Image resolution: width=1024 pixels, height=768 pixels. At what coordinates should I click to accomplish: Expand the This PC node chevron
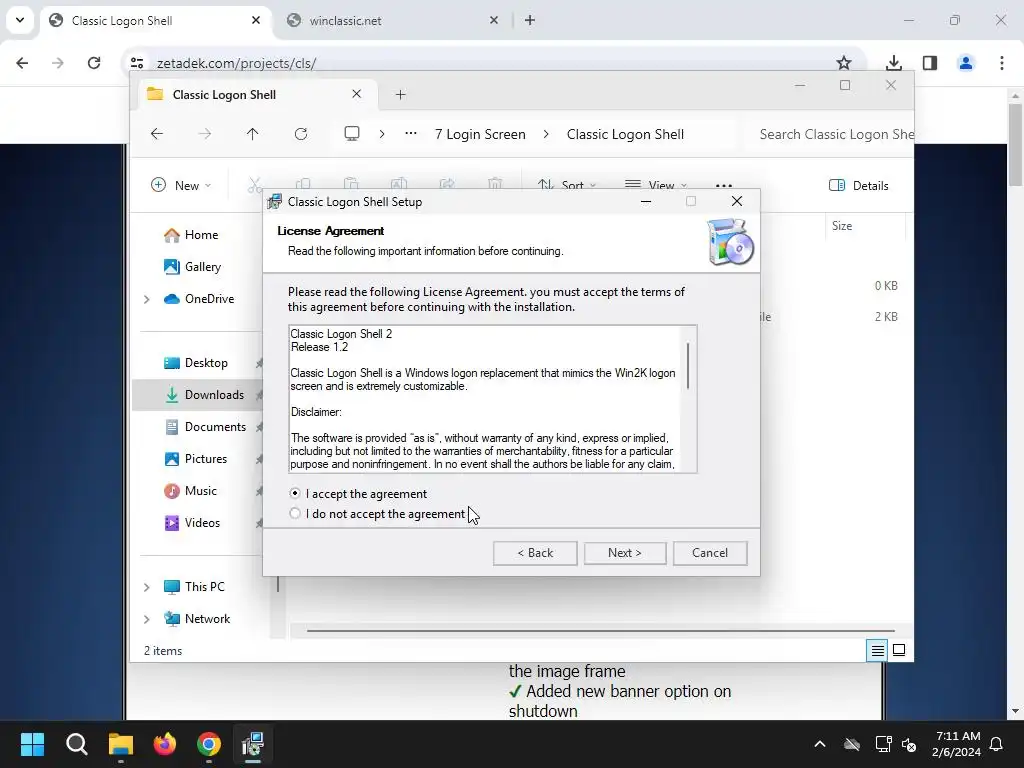(x=147, y=587)
